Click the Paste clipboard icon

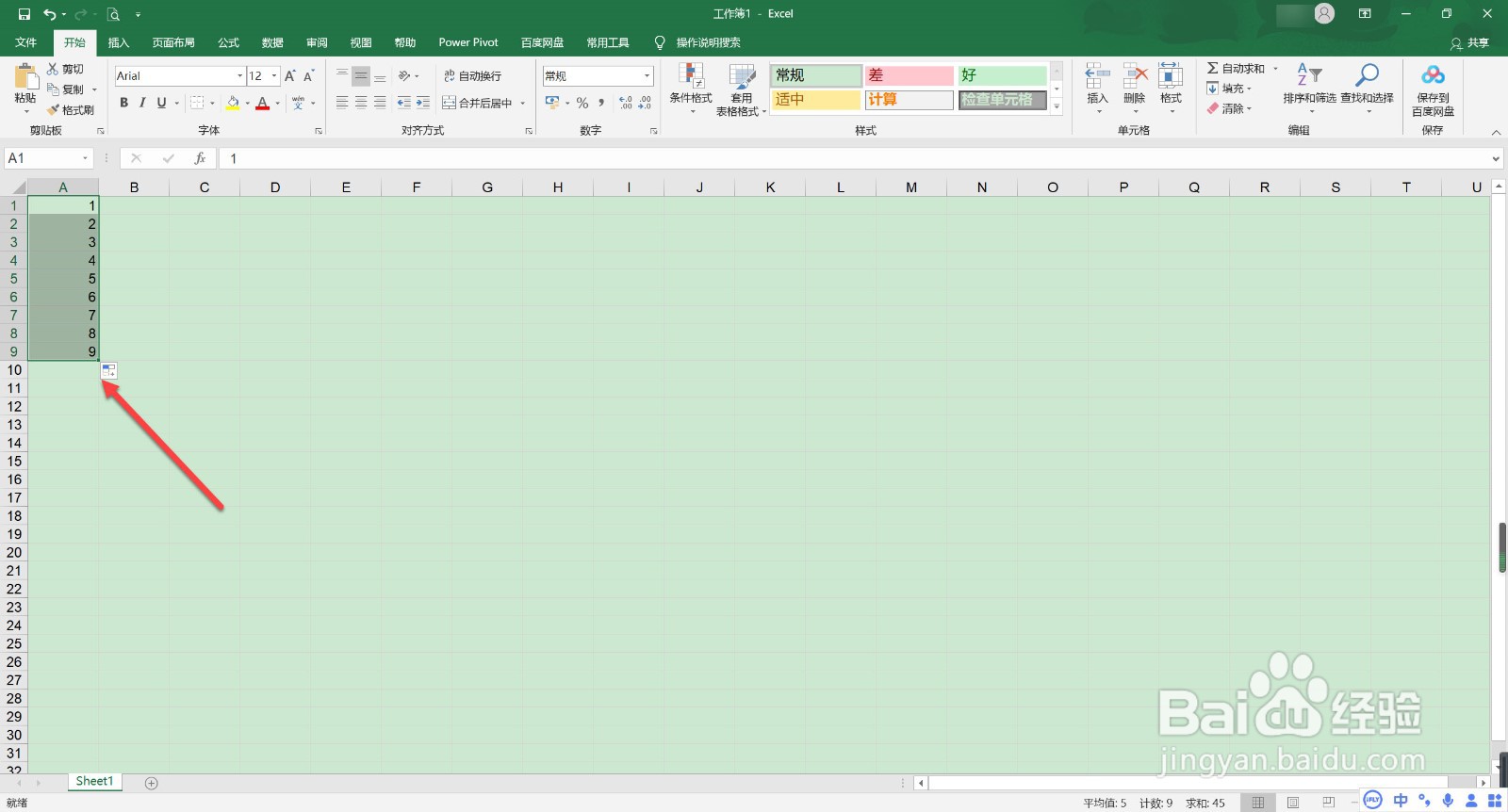point(25,76)
